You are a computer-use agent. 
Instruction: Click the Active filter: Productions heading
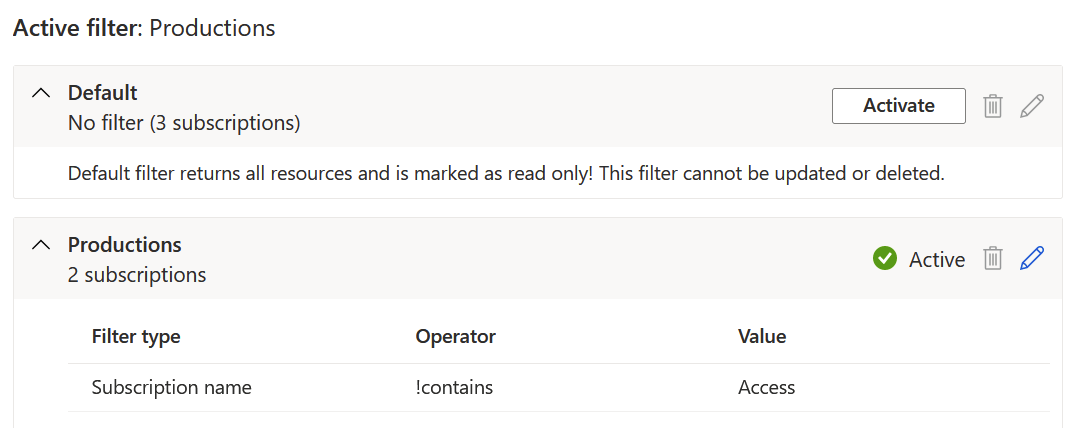click(145, 28)
